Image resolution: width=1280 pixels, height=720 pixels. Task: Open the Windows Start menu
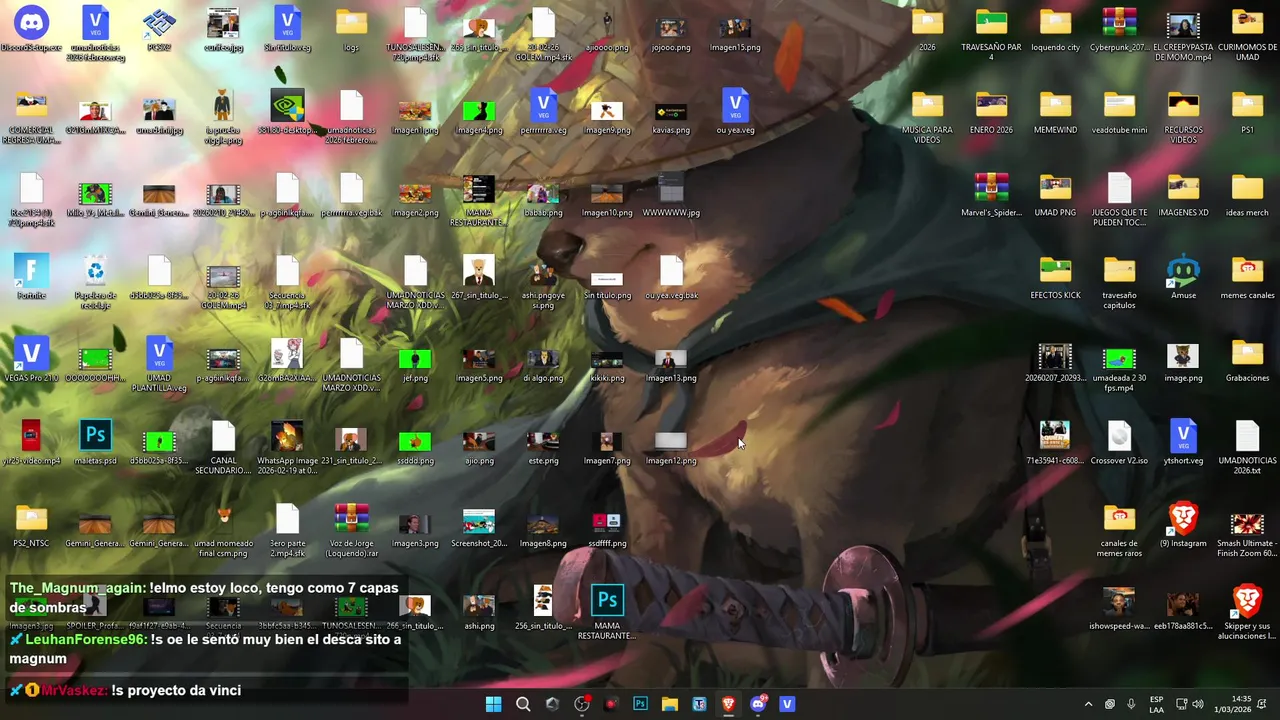(493, 704)
